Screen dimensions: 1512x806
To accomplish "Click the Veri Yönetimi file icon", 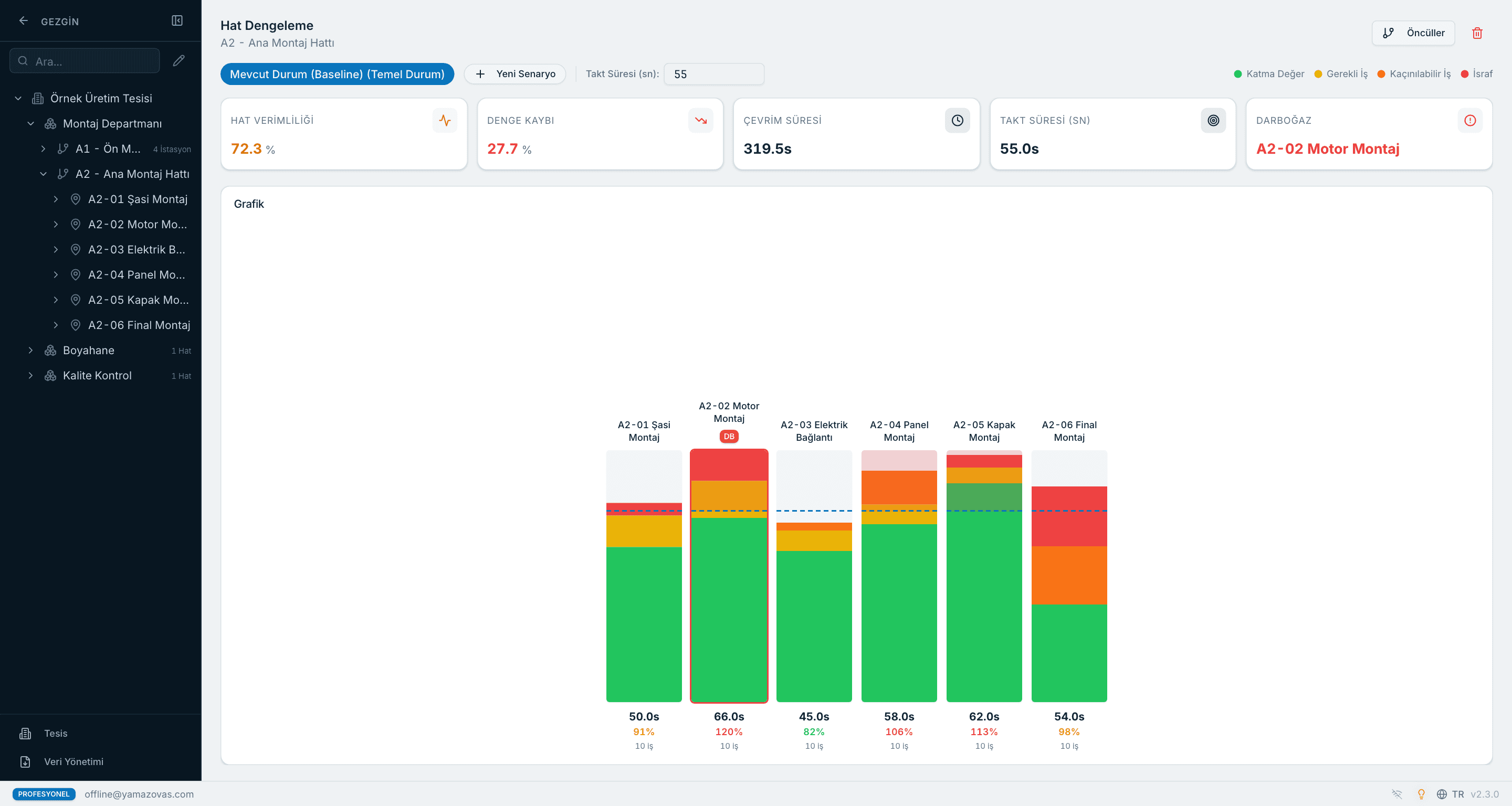I will click(25, 761).
